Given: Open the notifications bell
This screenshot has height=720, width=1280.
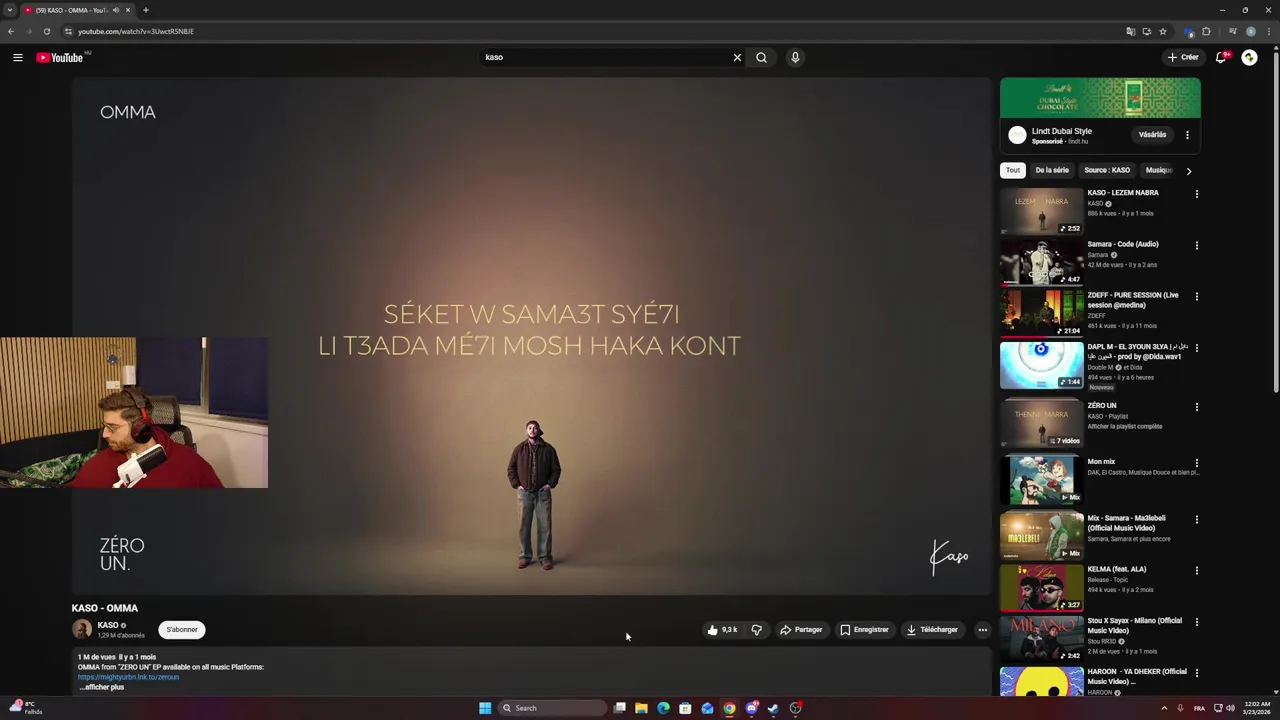Looking at the screenshot, I should coord(1220,57).
